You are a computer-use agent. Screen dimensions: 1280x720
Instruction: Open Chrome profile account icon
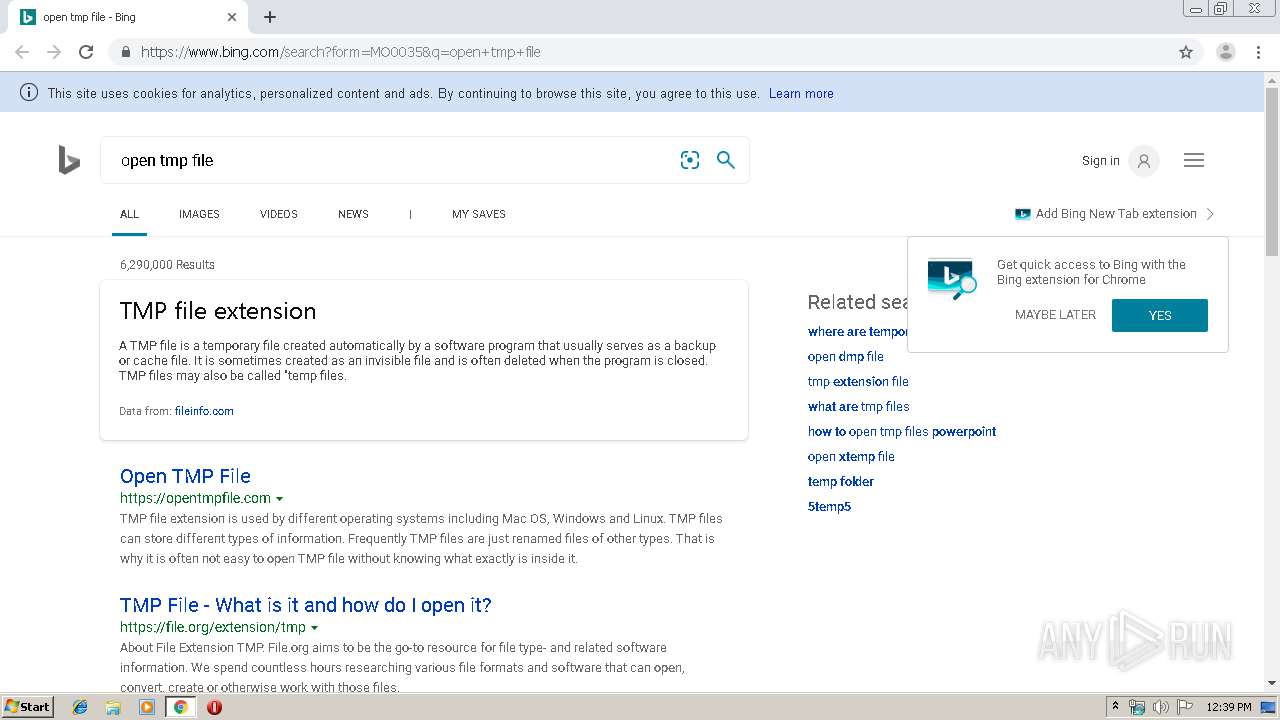point(1225,52)
